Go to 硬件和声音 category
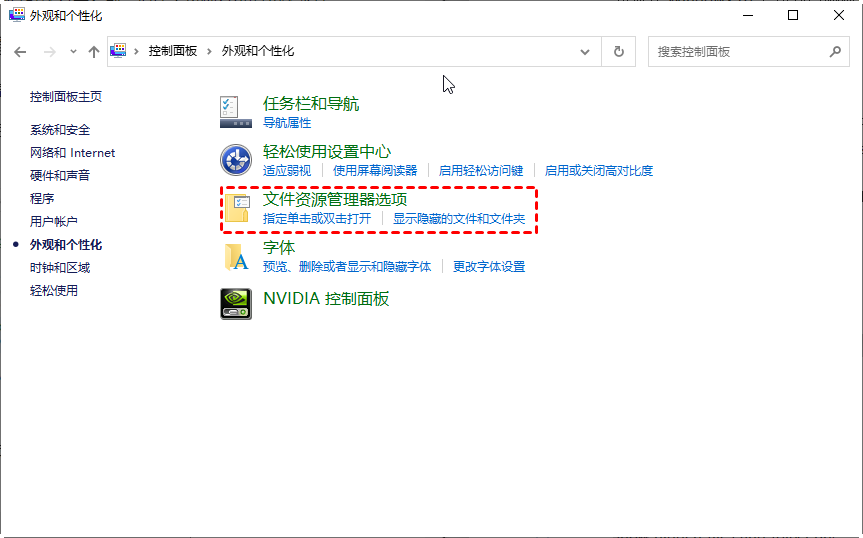 [x=59, y=175]
